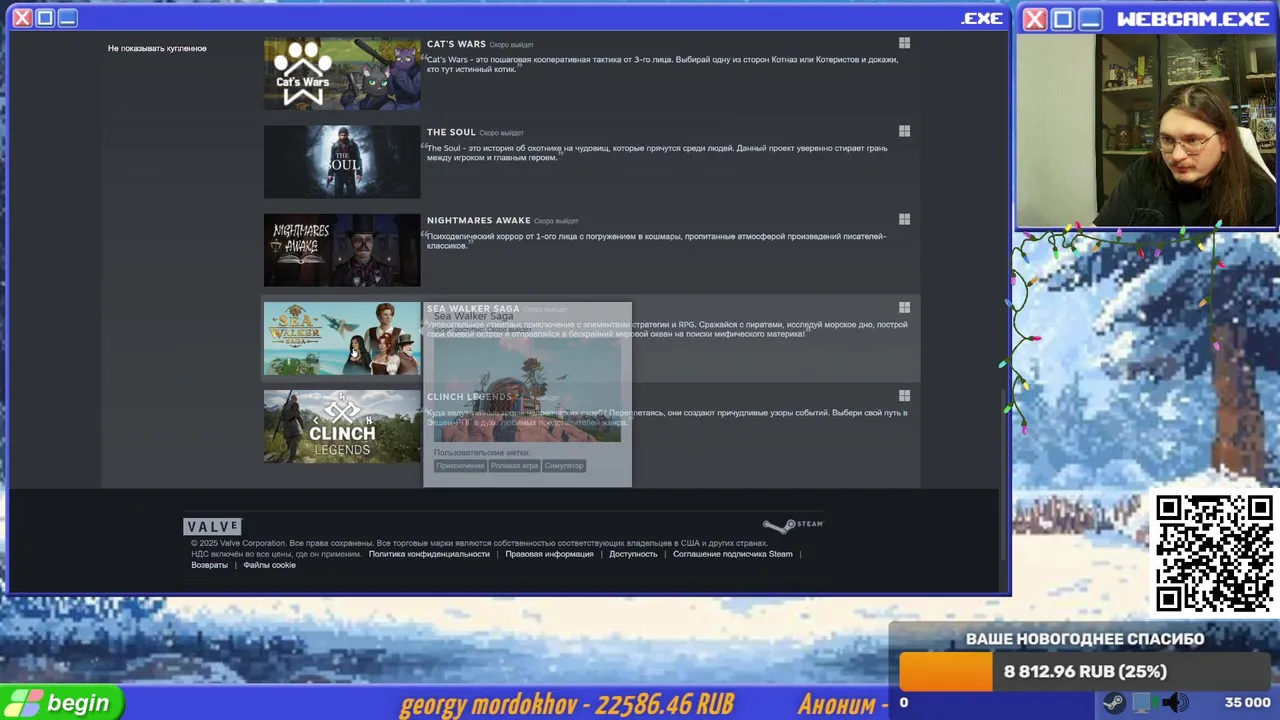Click the 'georgy mordokhov - 22586.46 RUB' ticker
Screen dimensions: 1280x720
pyautogui.click(x=567, y=704)
